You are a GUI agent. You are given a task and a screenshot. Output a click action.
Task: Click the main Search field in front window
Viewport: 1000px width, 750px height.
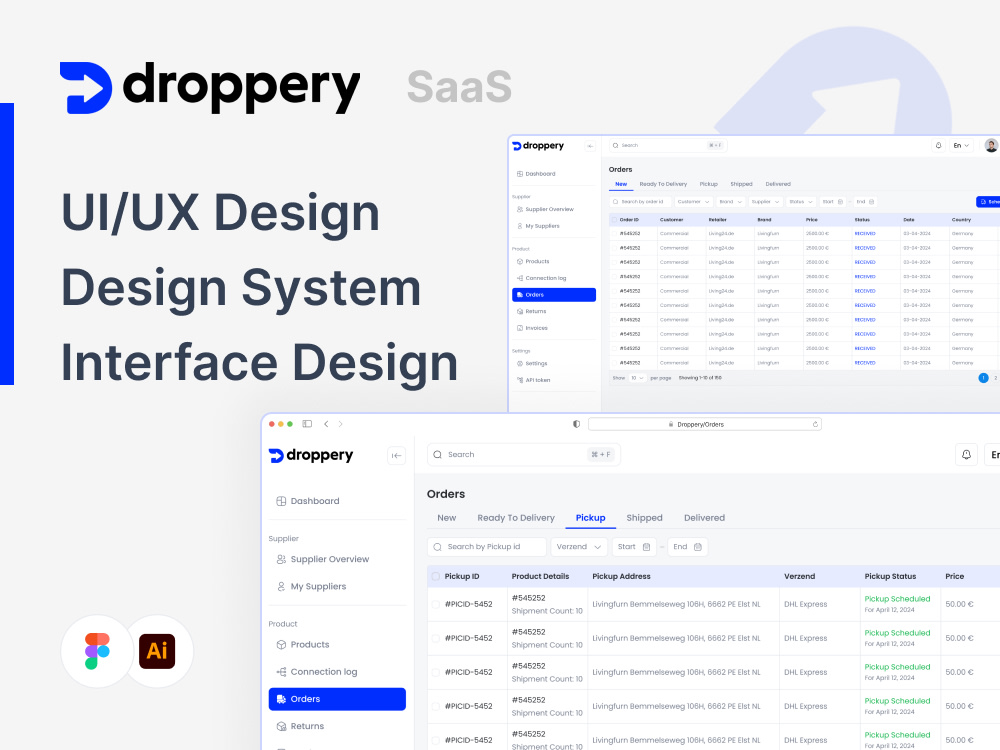(524, 455)
